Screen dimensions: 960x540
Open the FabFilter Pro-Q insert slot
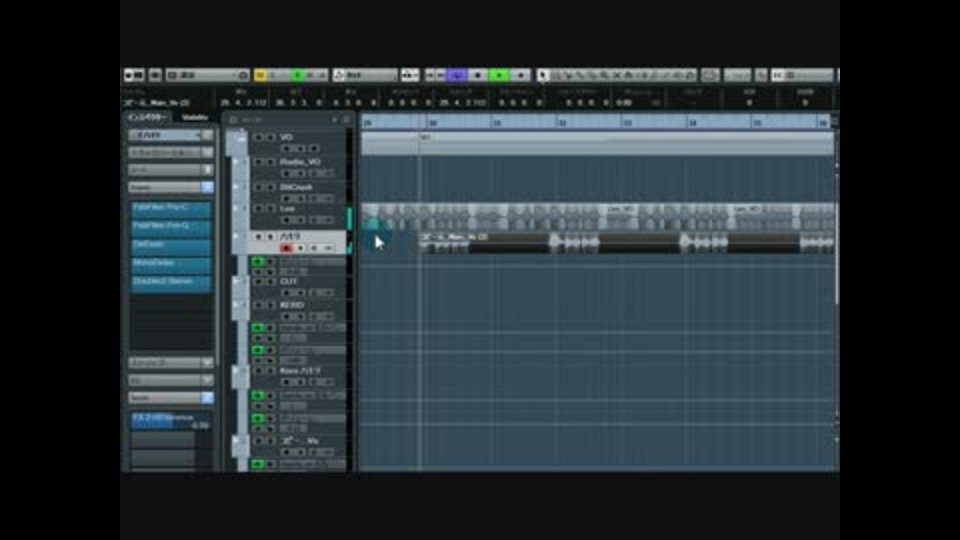(x=171, y=228)
